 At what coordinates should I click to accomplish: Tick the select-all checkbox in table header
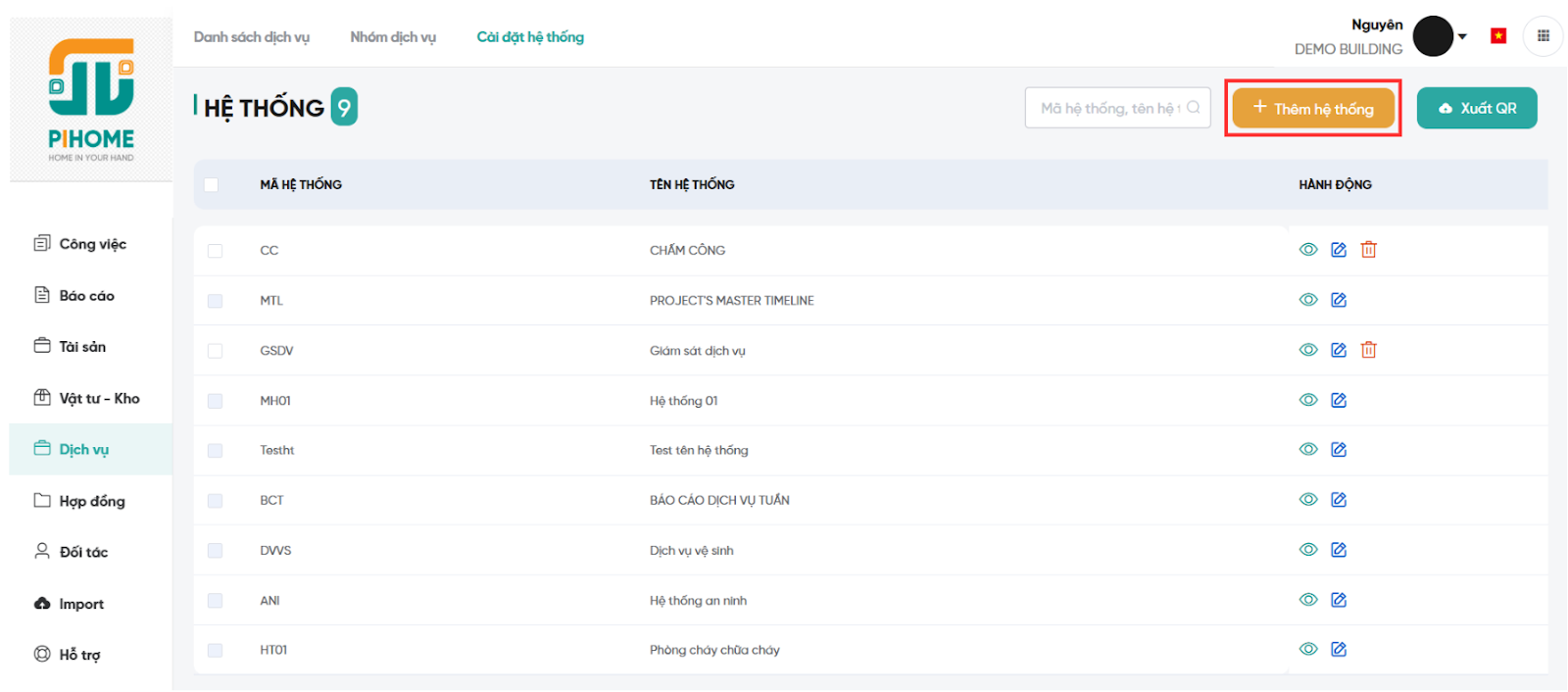pyautogui.click(x=212, y=184)
